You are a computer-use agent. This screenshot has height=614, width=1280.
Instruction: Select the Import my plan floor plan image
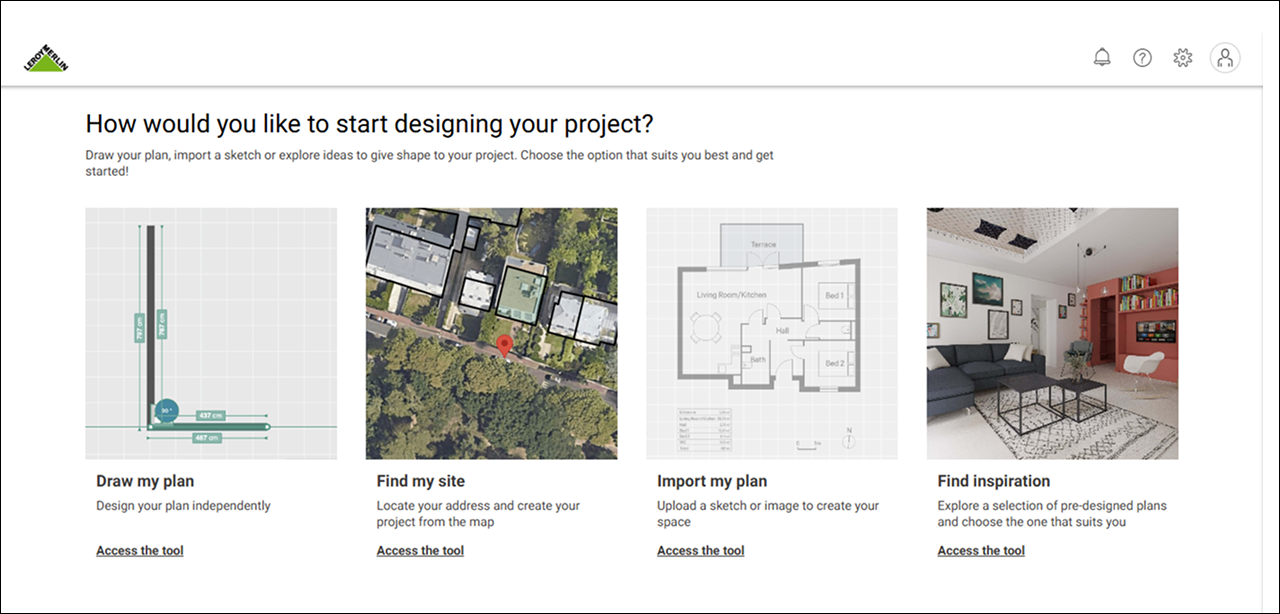772,333
